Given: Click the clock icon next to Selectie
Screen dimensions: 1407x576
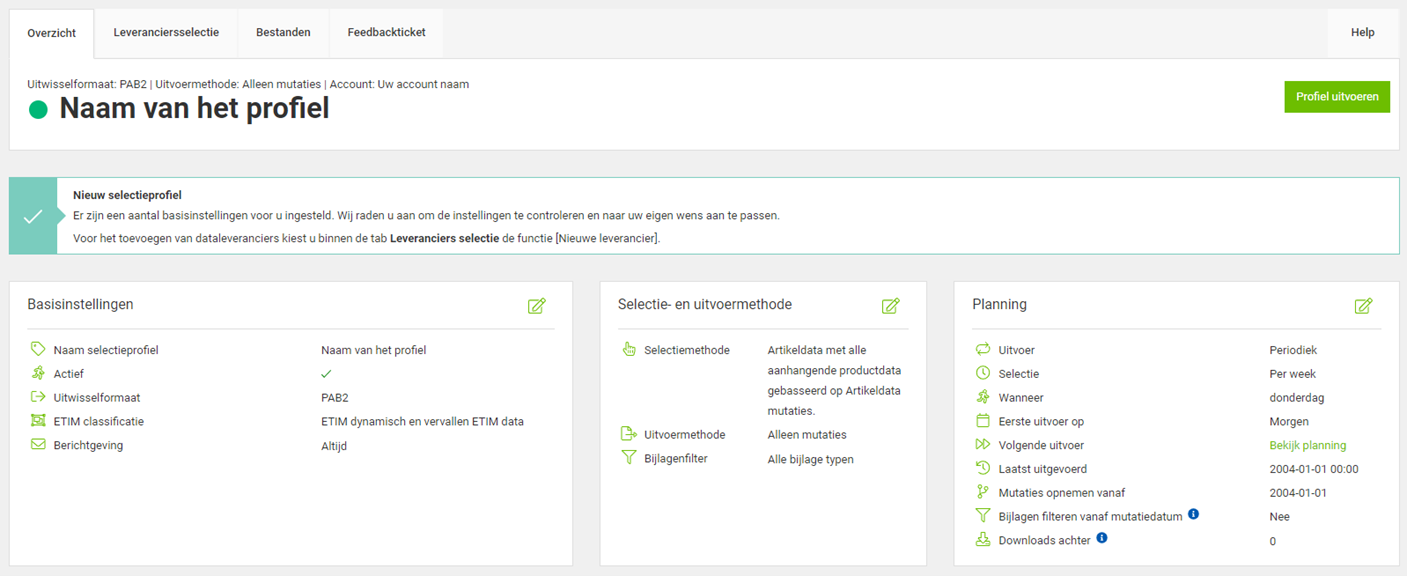Looking at the screenshot, I should (982, 373).
